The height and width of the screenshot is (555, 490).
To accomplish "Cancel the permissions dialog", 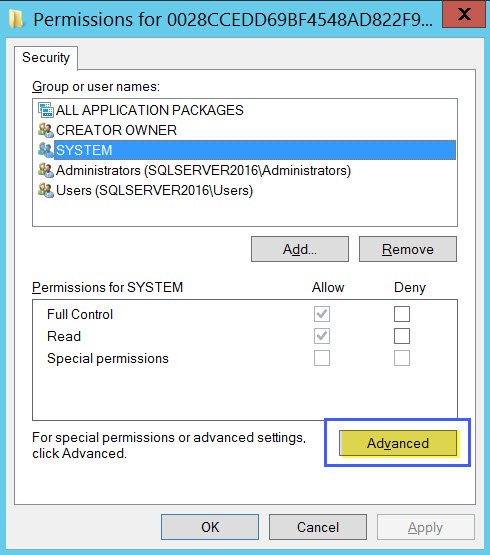I will point(318,527).
